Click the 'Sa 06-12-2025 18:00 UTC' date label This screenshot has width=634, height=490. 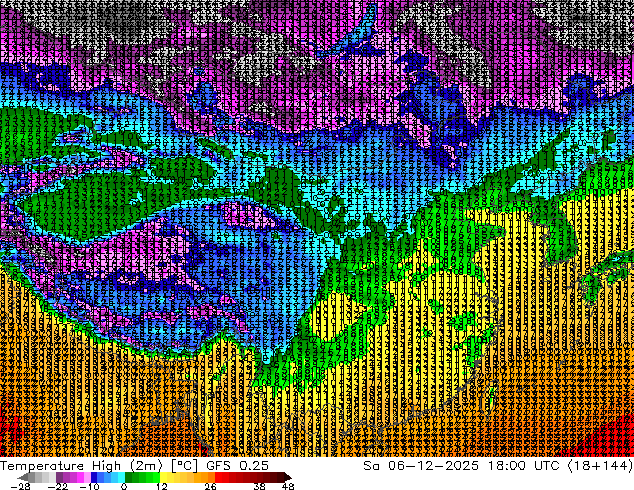461,465
